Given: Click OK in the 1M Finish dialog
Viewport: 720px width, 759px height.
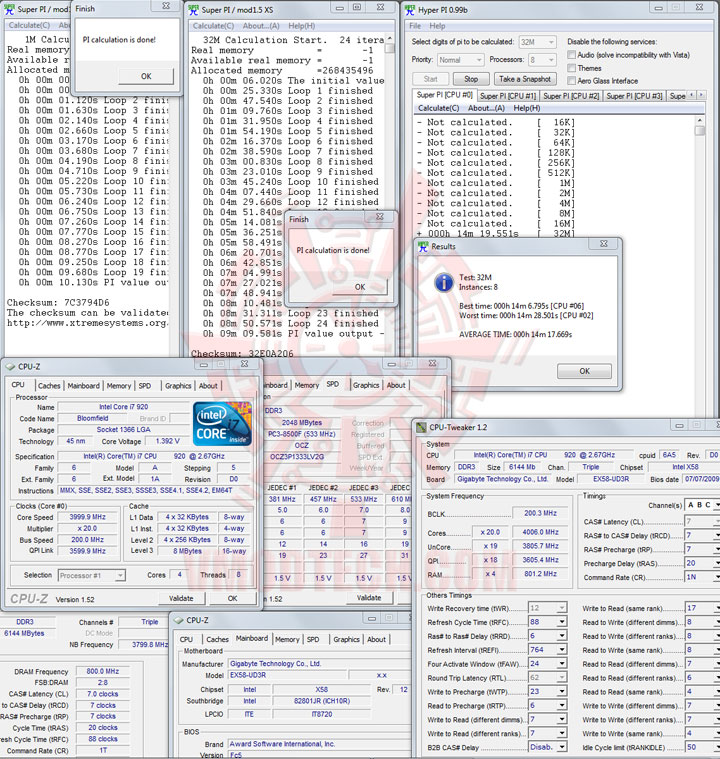Looking at the screenshot, I should point(146,76).
